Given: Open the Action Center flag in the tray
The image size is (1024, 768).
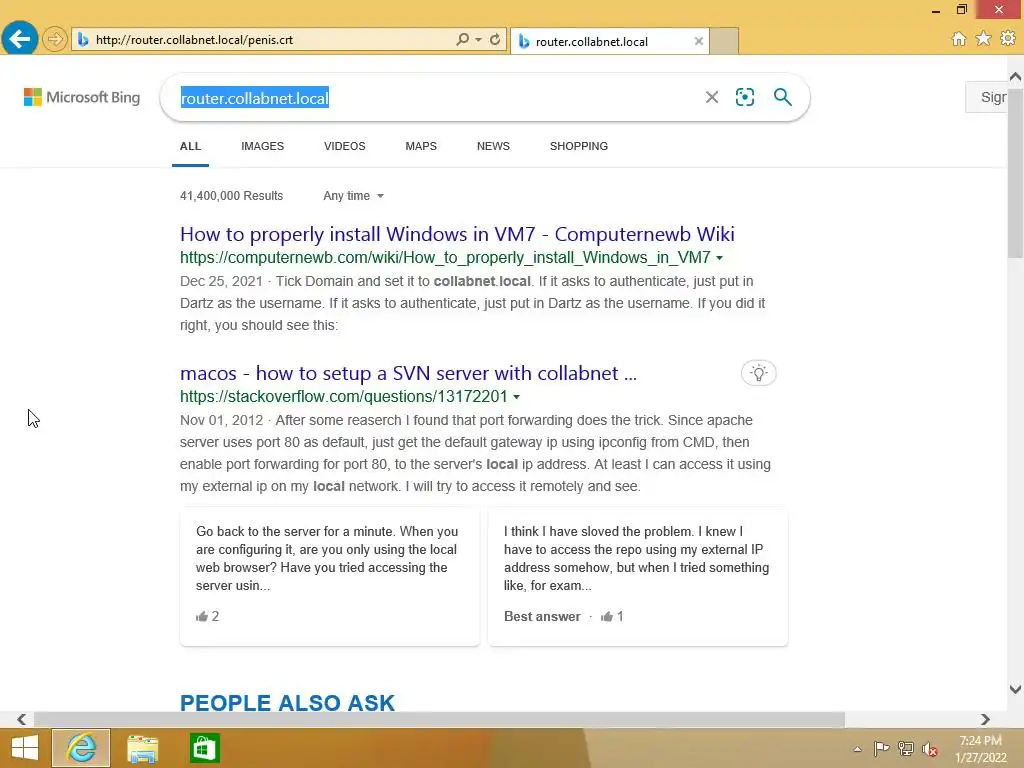Looking at the screenshot, I should click(x=881, y=748).
